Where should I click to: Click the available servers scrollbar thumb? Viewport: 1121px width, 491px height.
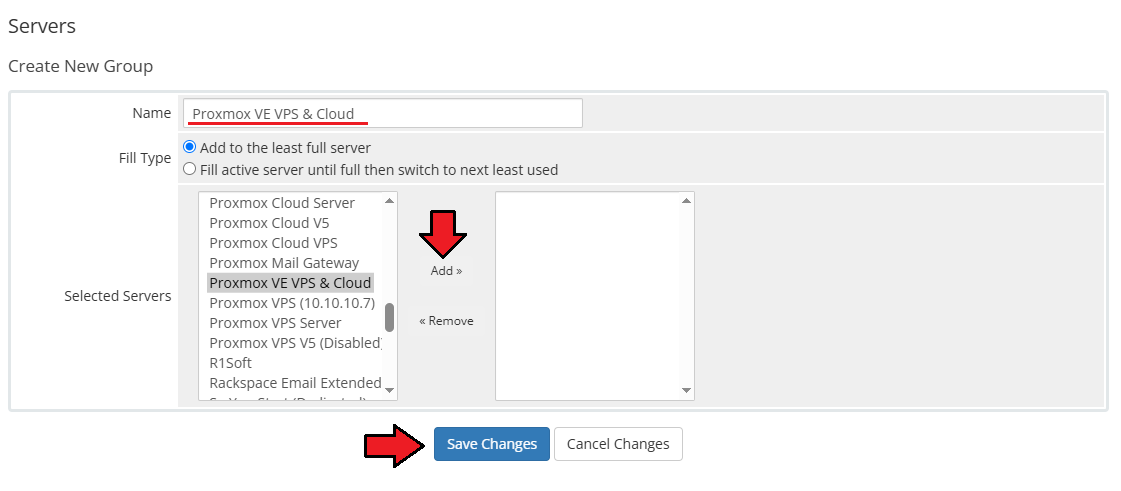(x=390, y=317)
